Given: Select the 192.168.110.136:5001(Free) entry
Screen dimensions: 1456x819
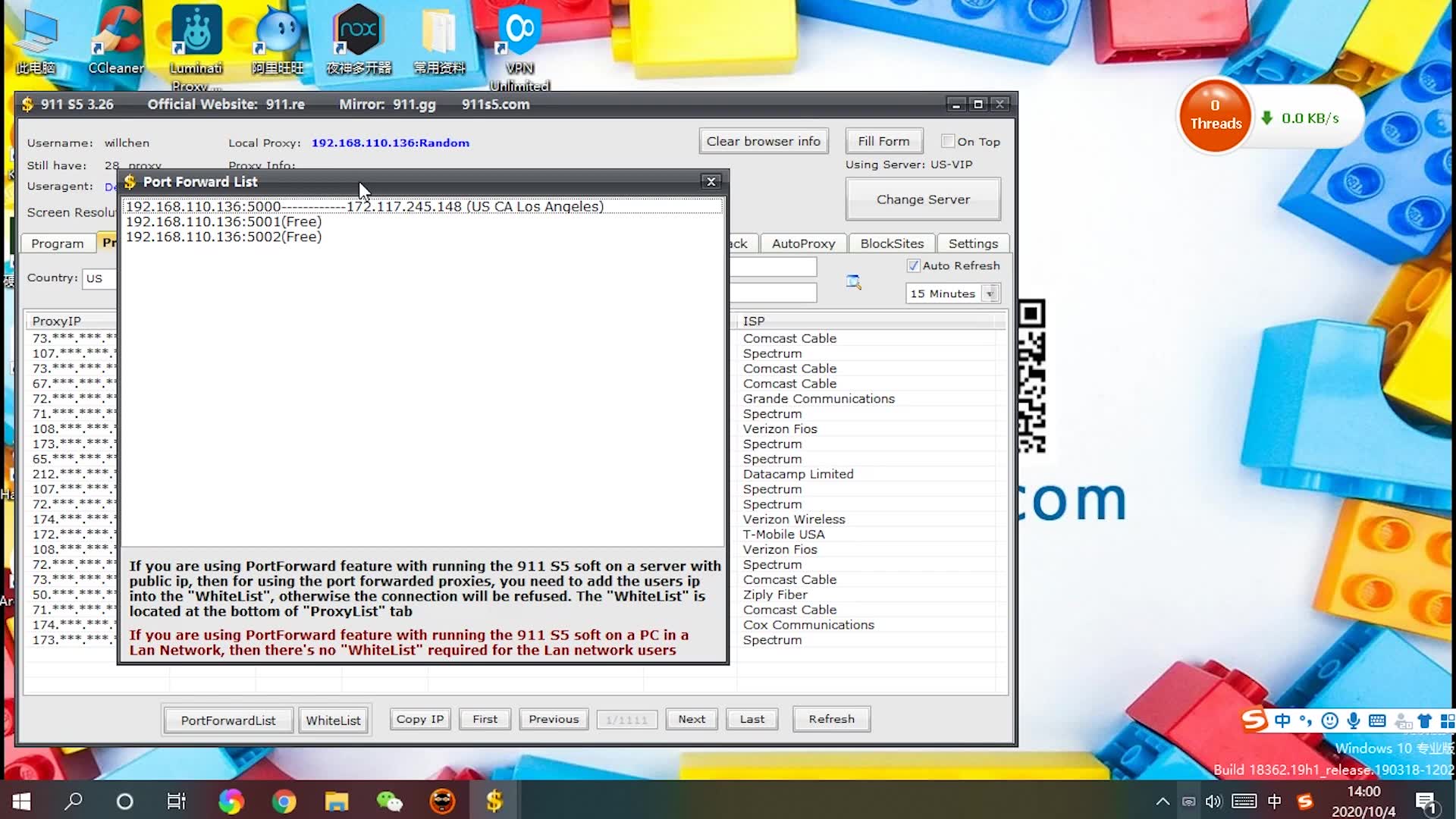Looking at the screenshot, I should pyautogui.click(x=224, y=221).
